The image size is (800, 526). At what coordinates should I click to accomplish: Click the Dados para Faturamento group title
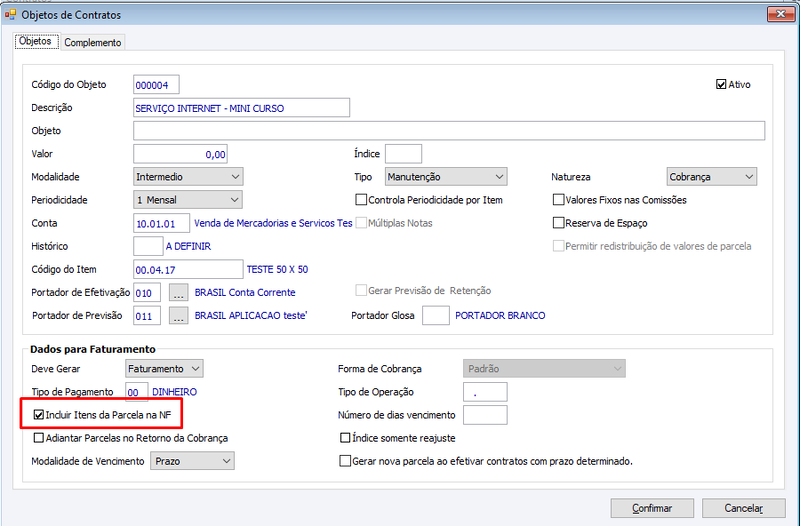pos(93,349)
